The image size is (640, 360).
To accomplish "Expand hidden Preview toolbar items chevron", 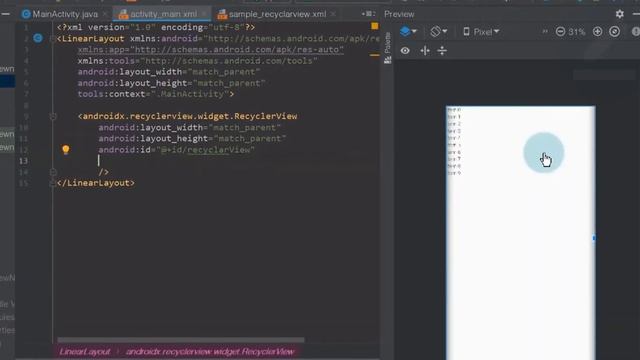I will [x=544, y=31].
